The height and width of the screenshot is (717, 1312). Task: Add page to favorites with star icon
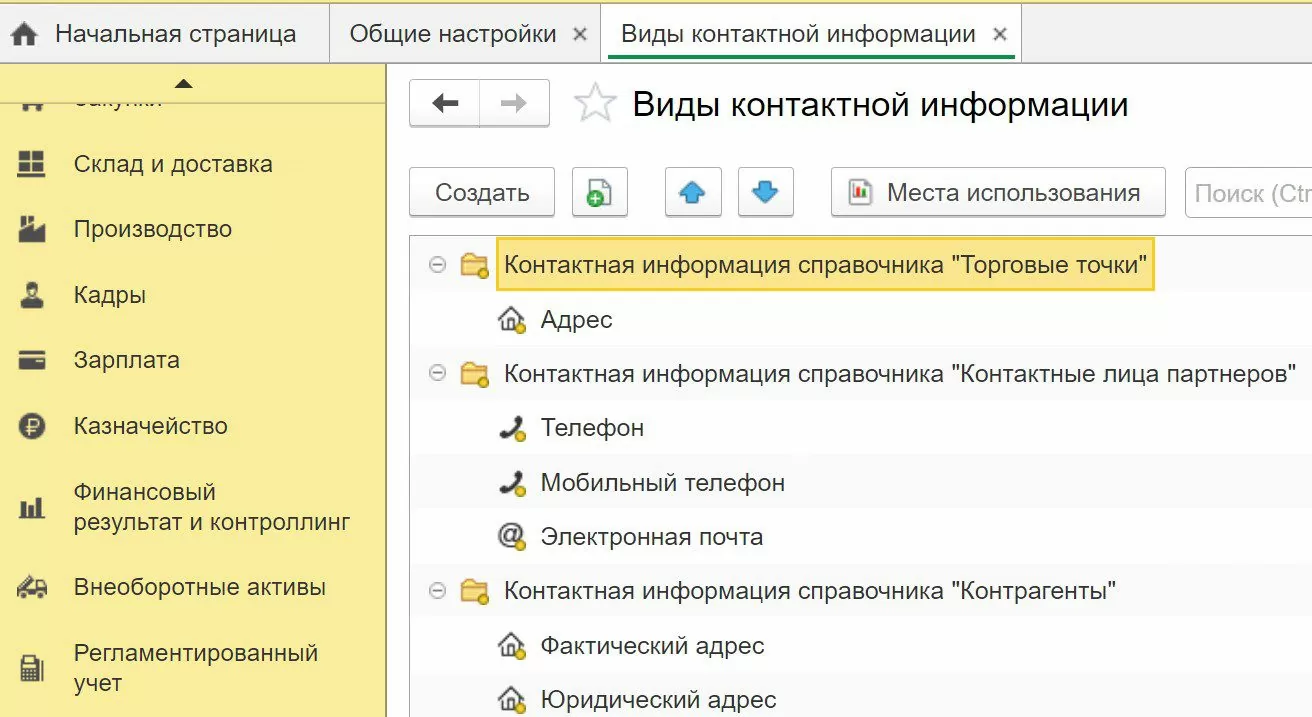point(595,104)
